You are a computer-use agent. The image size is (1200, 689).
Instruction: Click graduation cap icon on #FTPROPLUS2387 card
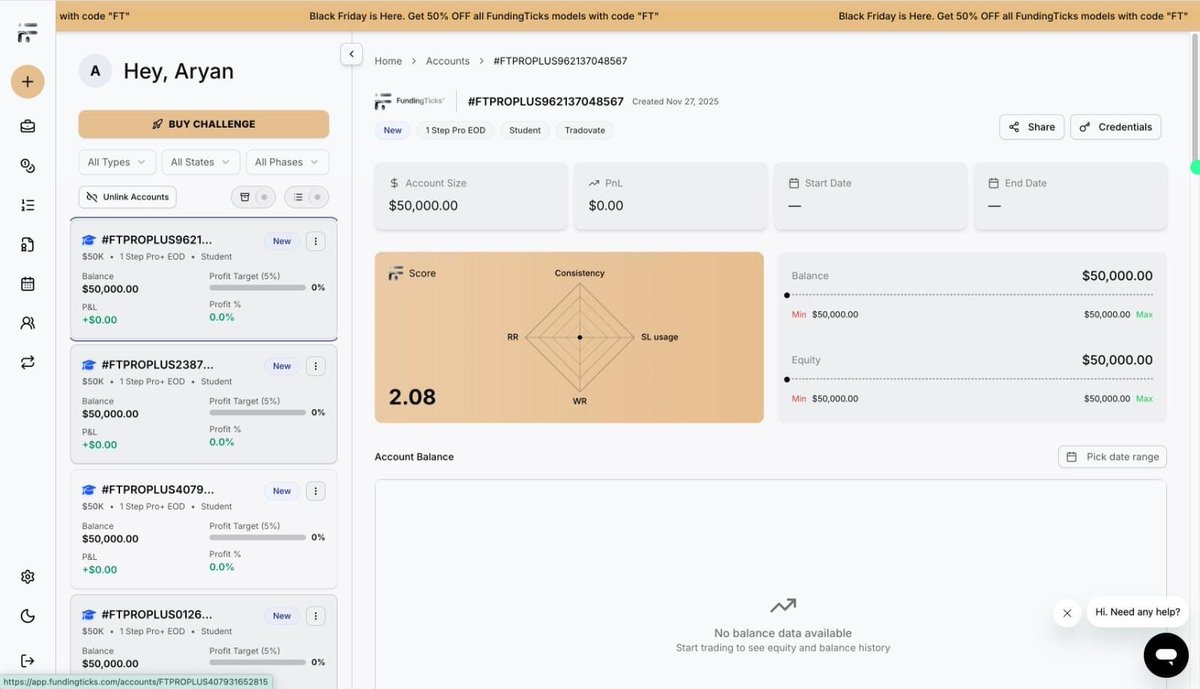(89, 365)
